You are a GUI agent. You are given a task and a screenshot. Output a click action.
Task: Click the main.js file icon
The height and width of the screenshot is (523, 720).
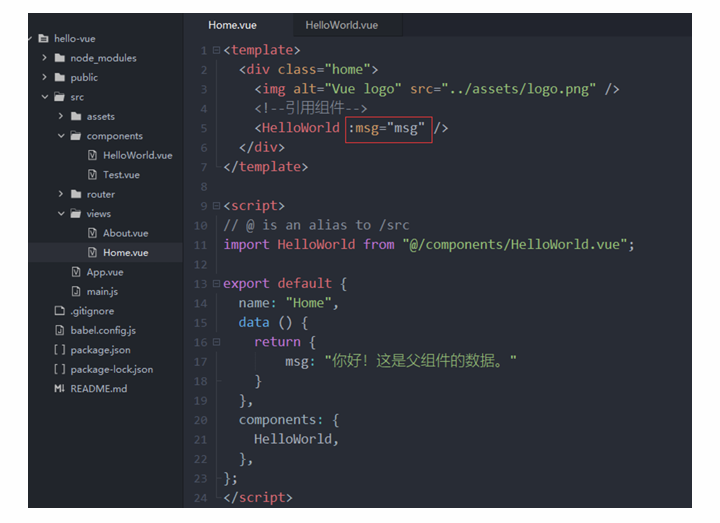76,291
